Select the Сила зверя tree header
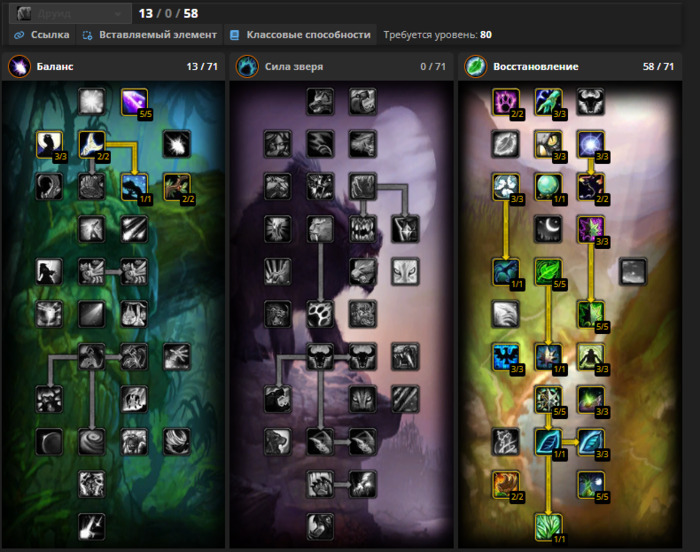Image resolution: width=700 pixels, height=552 pixels. coord(342,67)
